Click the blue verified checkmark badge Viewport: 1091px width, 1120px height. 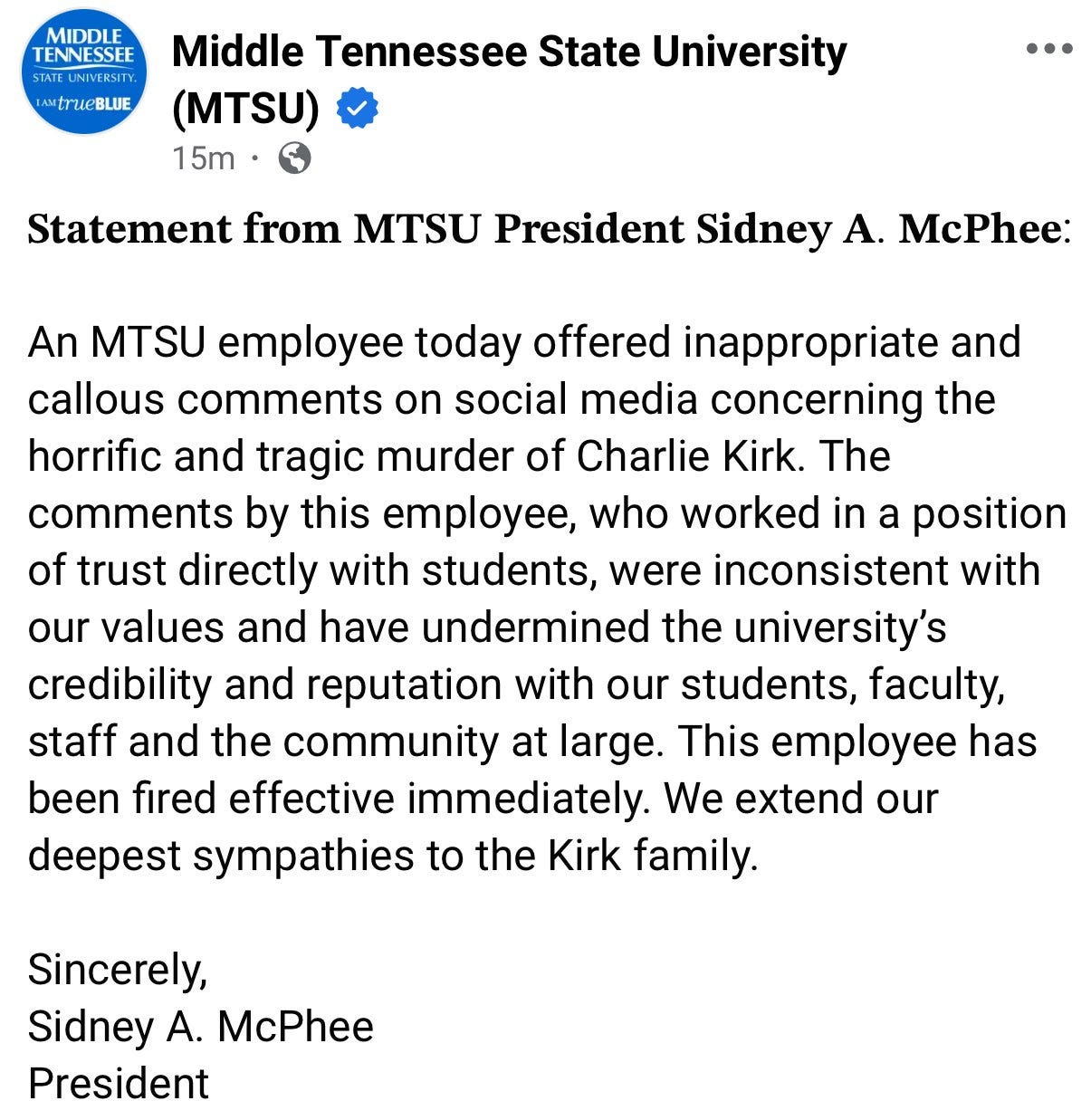pos(358,110)
